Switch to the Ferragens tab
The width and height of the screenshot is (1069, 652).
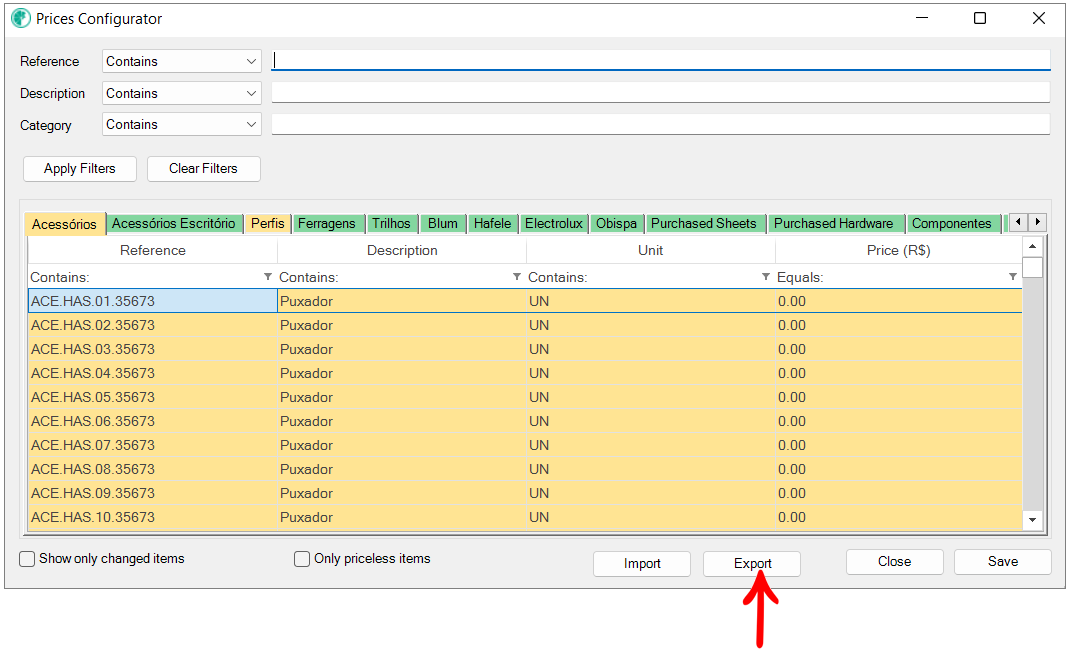point(327,224)
